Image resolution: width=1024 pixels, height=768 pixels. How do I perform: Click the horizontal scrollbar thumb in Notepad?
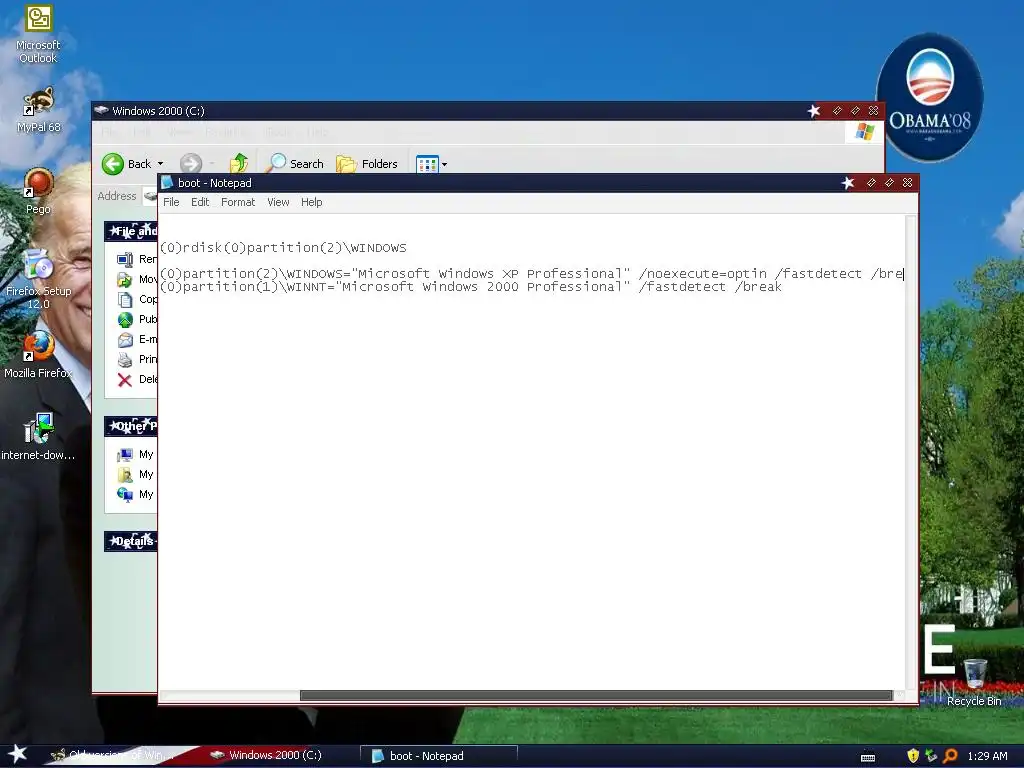click(x=596, y=696)
